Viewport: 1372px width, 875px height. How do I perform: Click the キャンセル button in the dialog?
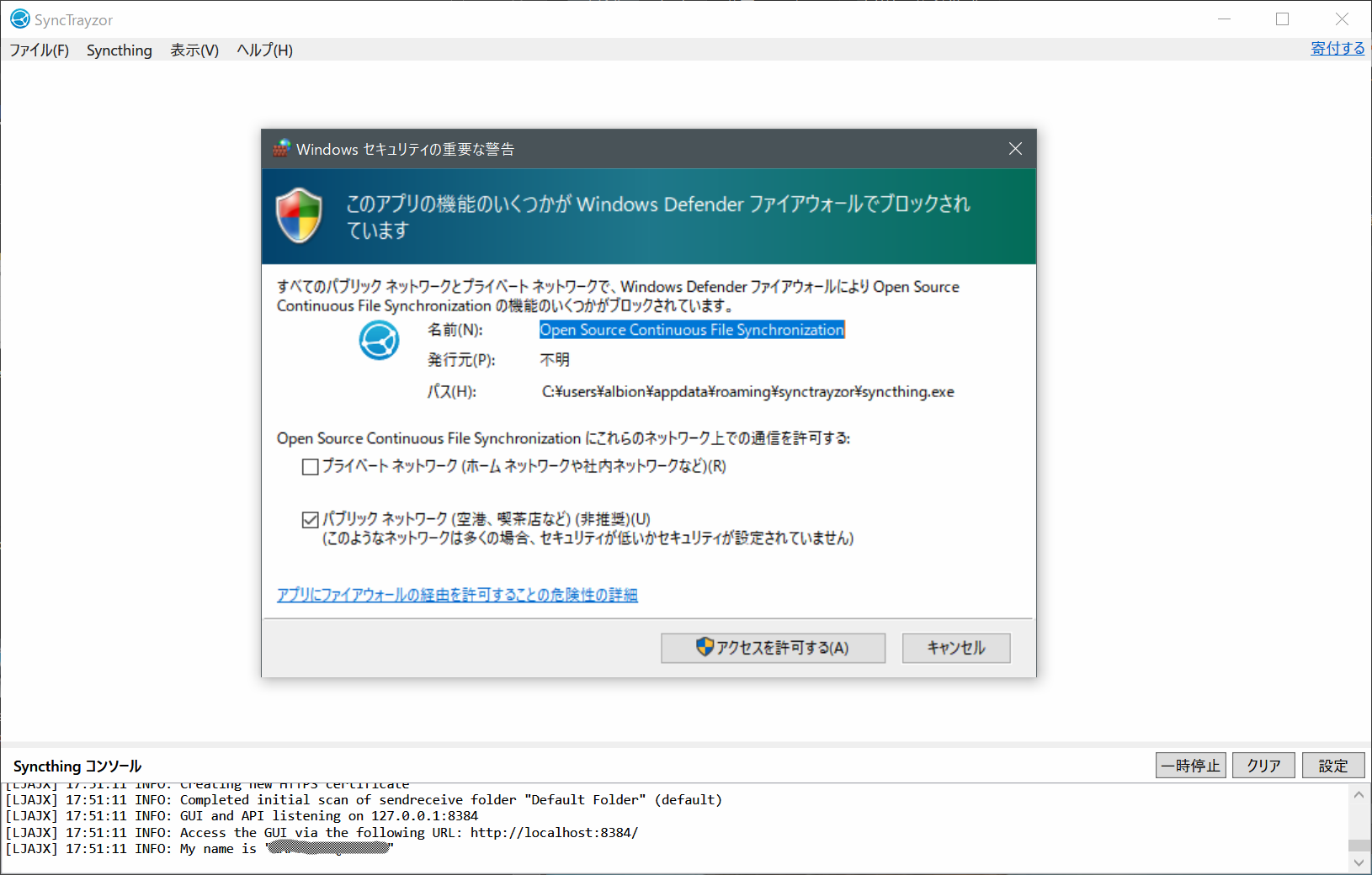955,648
